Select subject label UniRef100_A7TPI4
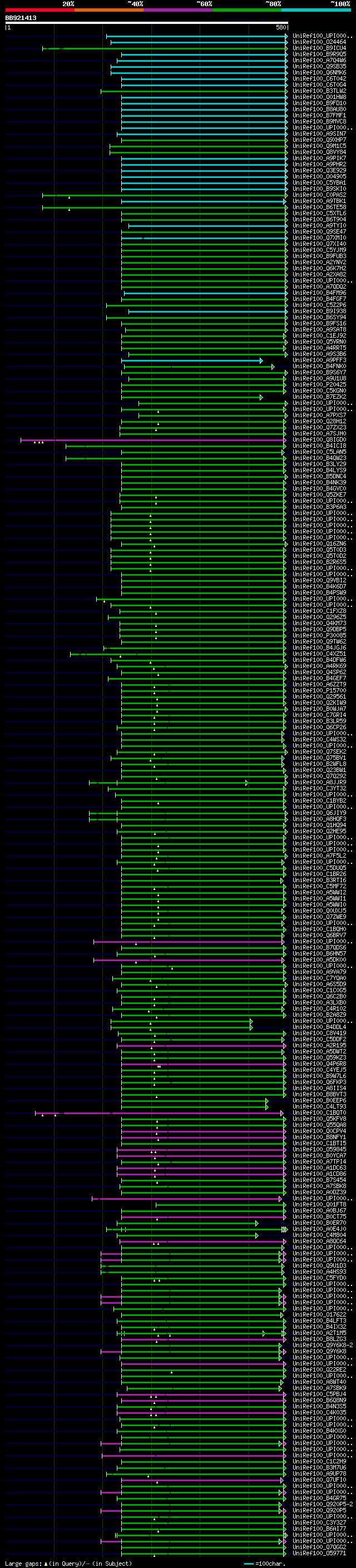 pyautogui.click(x=319, y=1161)
